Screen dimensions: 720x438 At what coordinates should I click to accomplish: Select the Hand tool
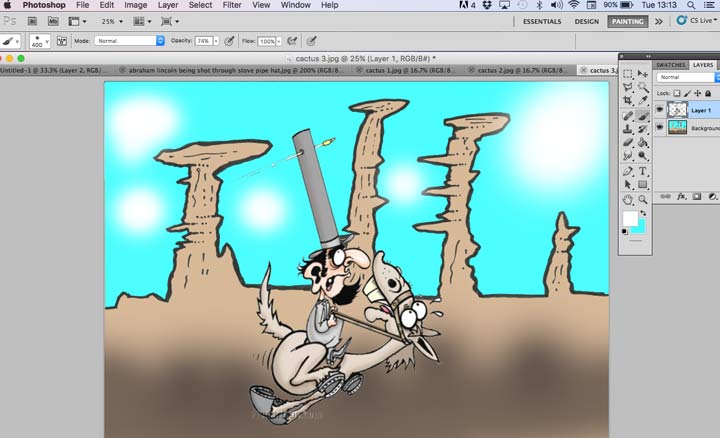628,199
